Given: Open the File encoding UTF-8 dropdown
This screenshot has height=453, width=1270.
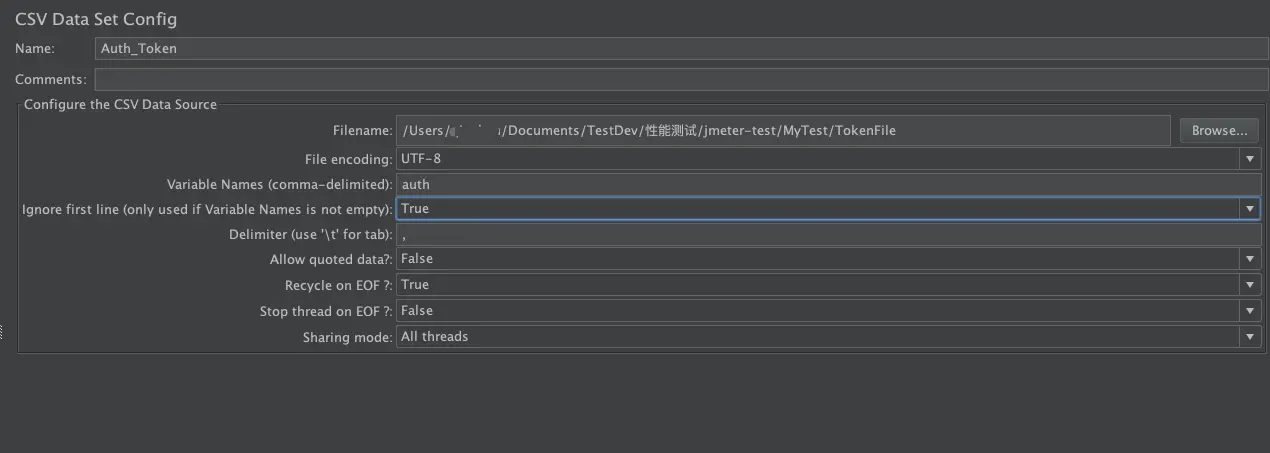Looking at the screenshot, I should [x=829, y=159].
